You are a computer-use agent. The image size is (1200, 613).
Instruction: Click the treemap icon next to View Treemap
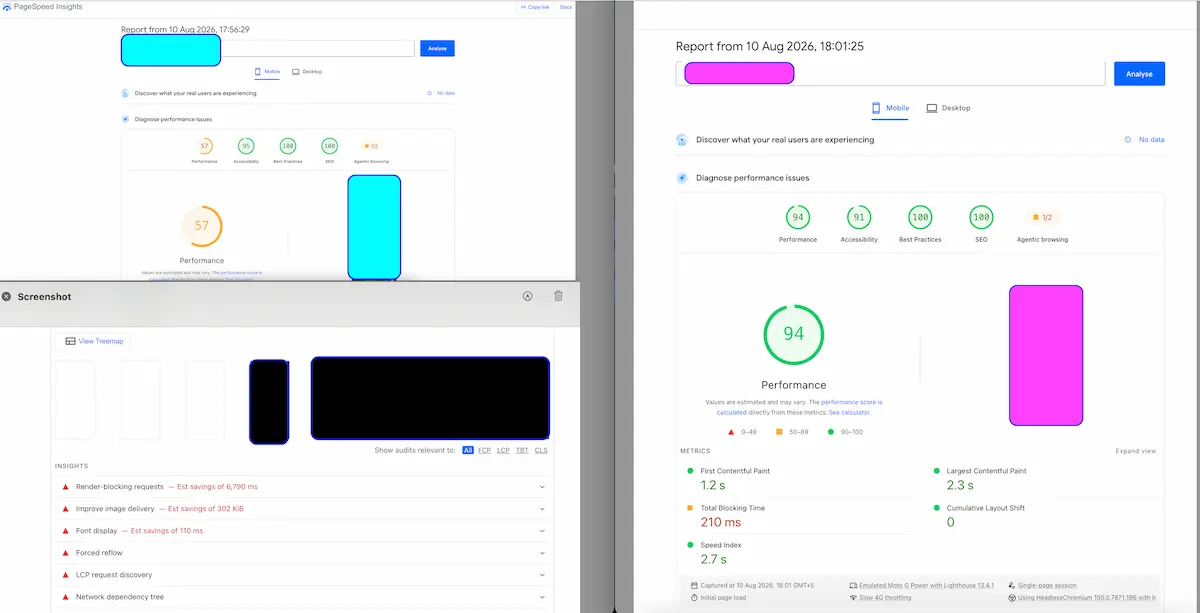[70, 341]
